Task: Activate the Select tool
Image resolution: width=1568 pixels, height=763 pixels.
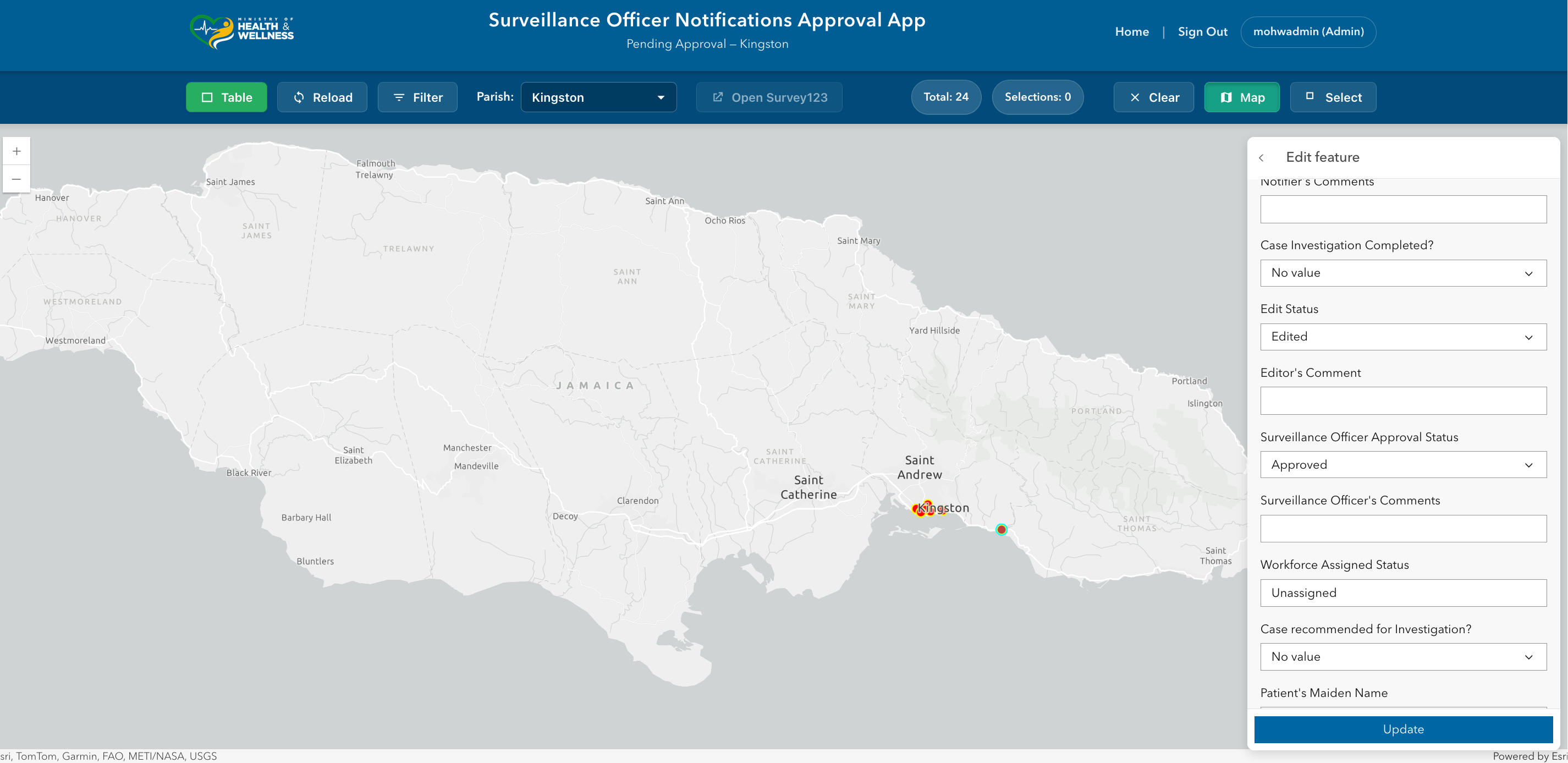Action: [1333, 97]
